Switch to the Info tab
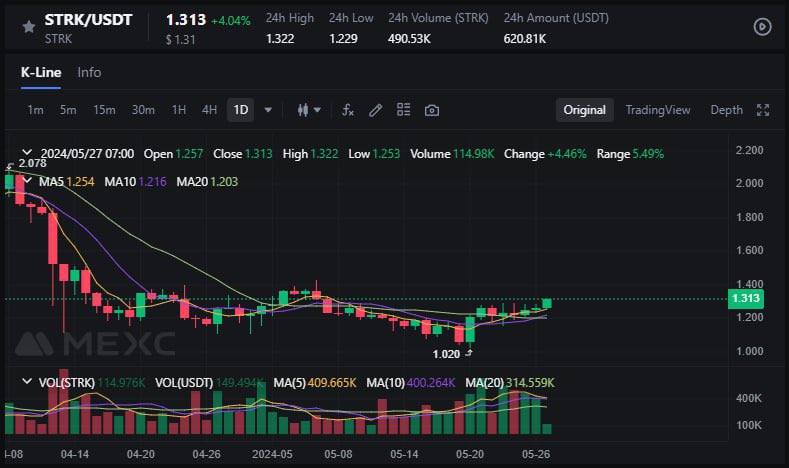 point(89,72)
